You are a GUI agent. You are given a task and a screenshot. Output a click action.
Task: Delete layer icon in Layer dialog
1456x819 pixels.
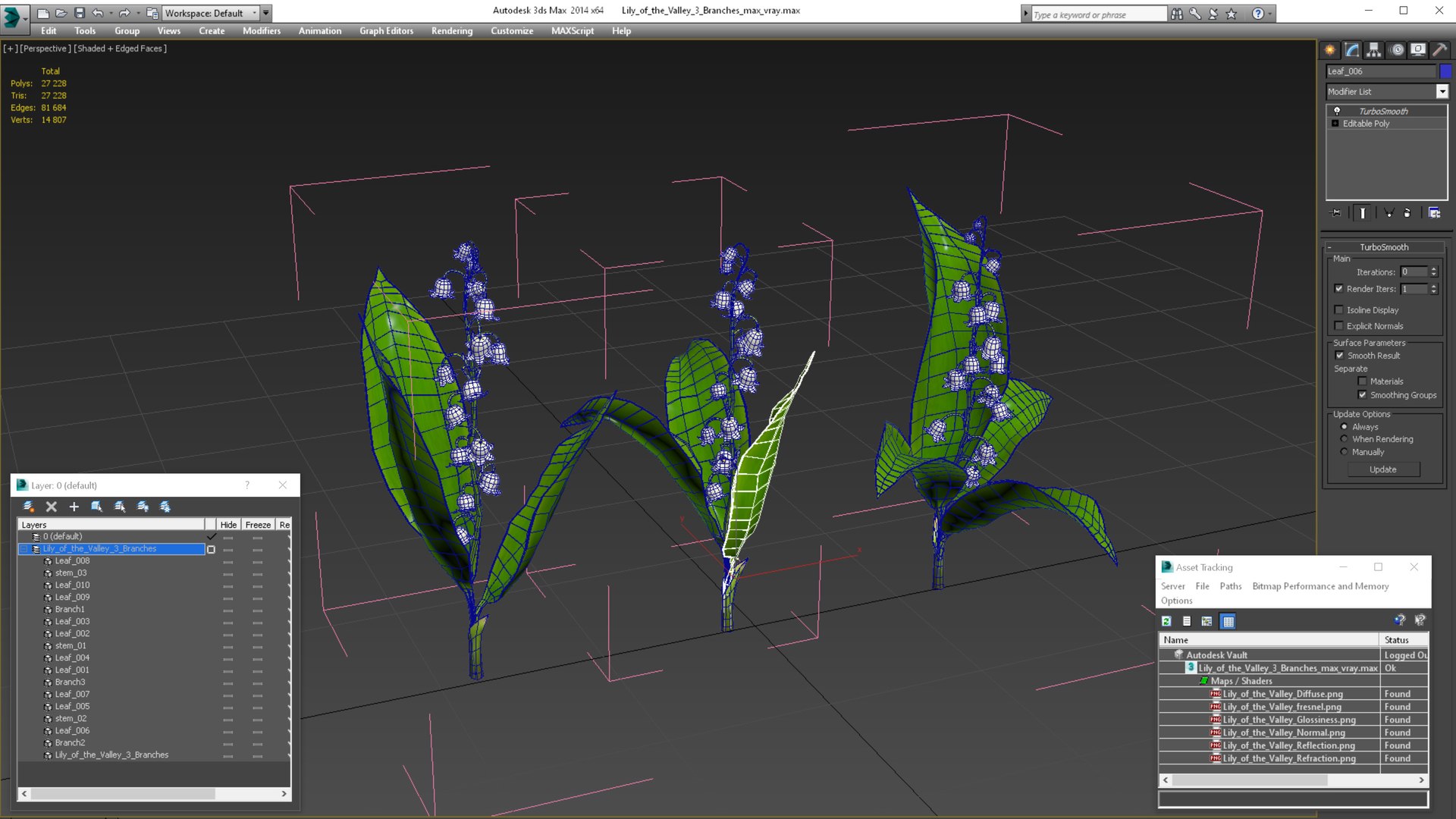(x=52, y=507)
